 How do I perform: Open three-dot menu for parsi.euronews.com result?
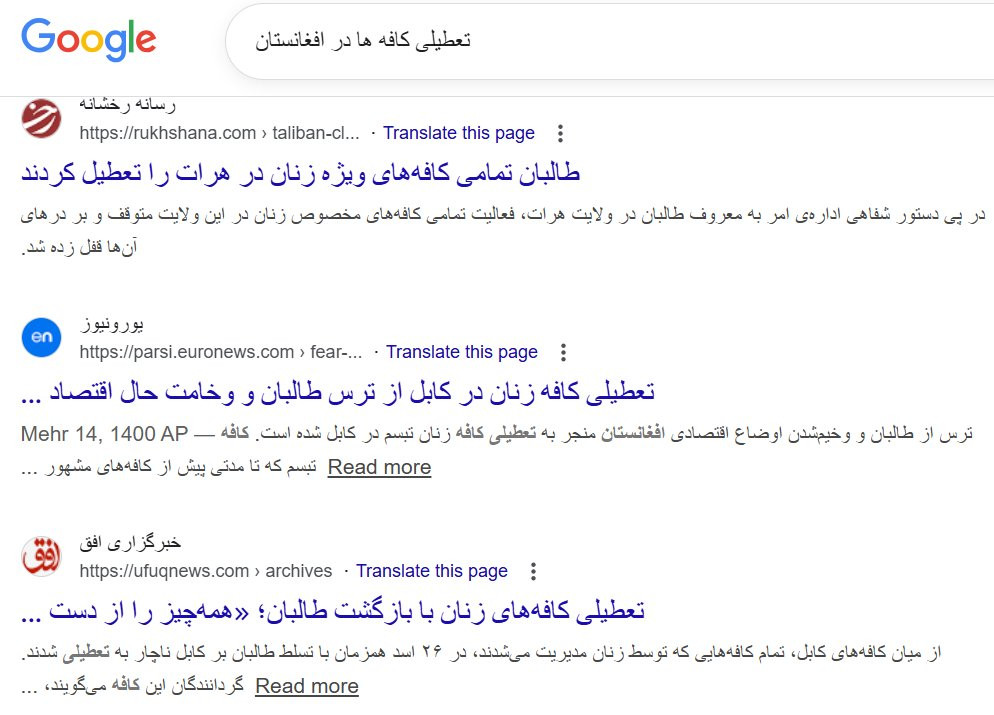coord(563,352)
